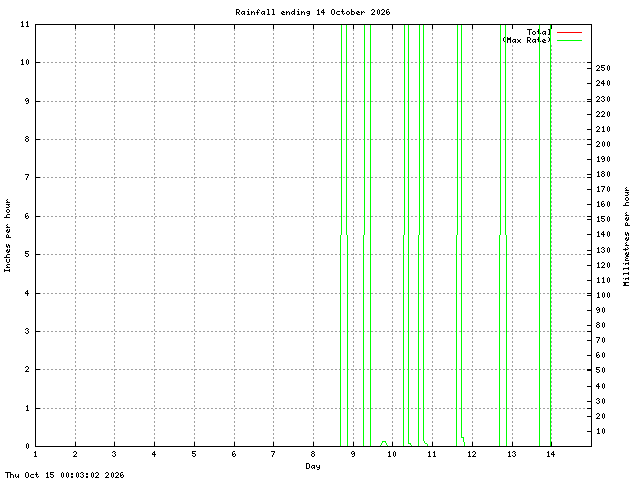Click the x-axis day label 13
The width and height of the screenshot is (640, 480).
pyautogui.click(x=511, y=454)
